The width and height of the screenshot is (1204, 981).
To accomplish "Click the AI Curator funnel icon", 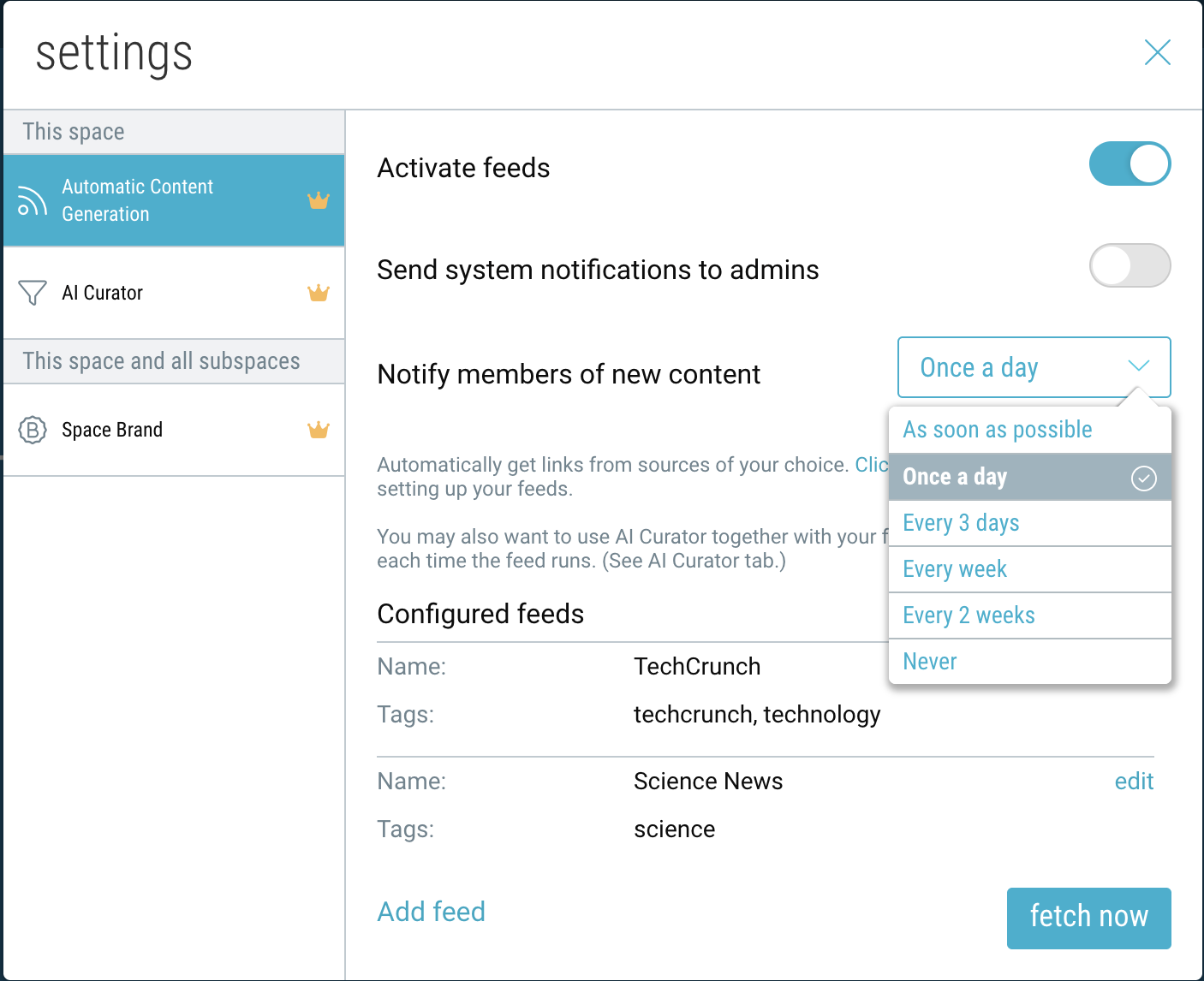I will tap(33, 293).
